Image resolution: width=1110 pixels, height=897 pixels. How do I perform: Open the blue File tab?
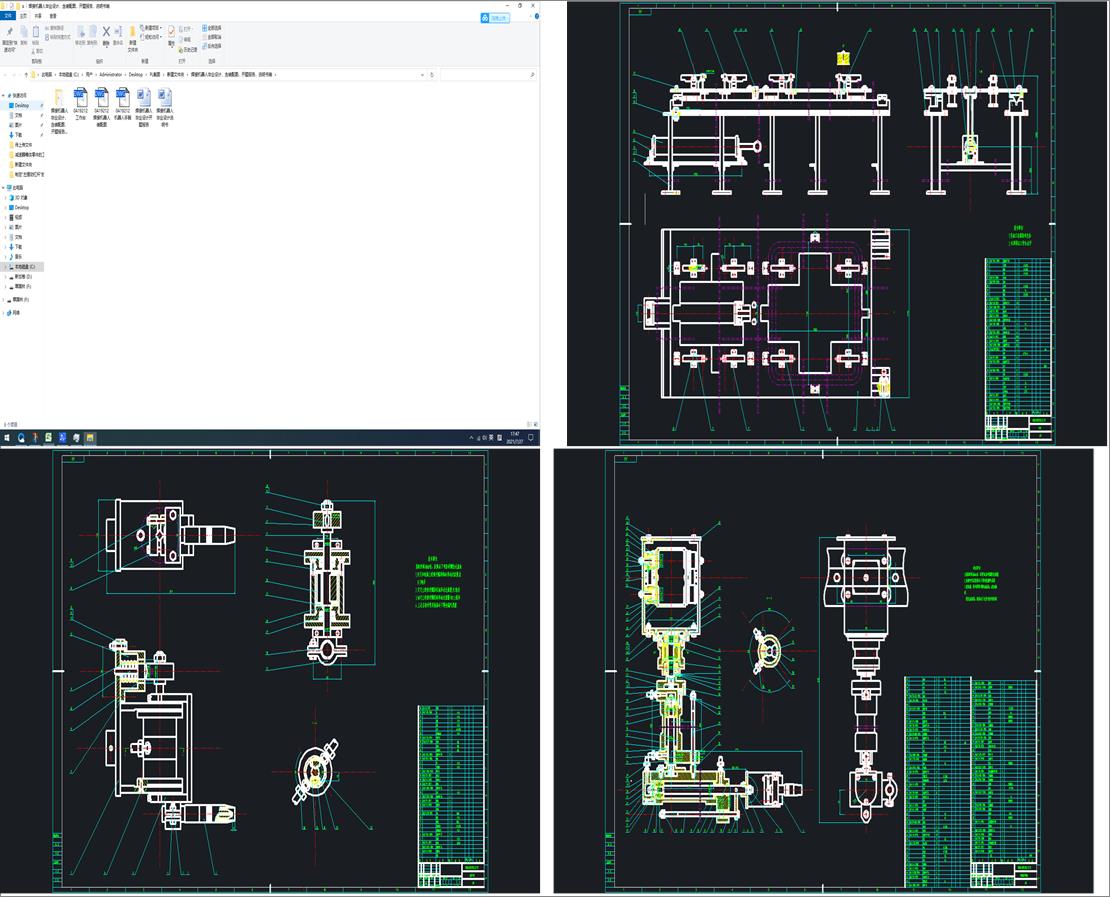9,17
